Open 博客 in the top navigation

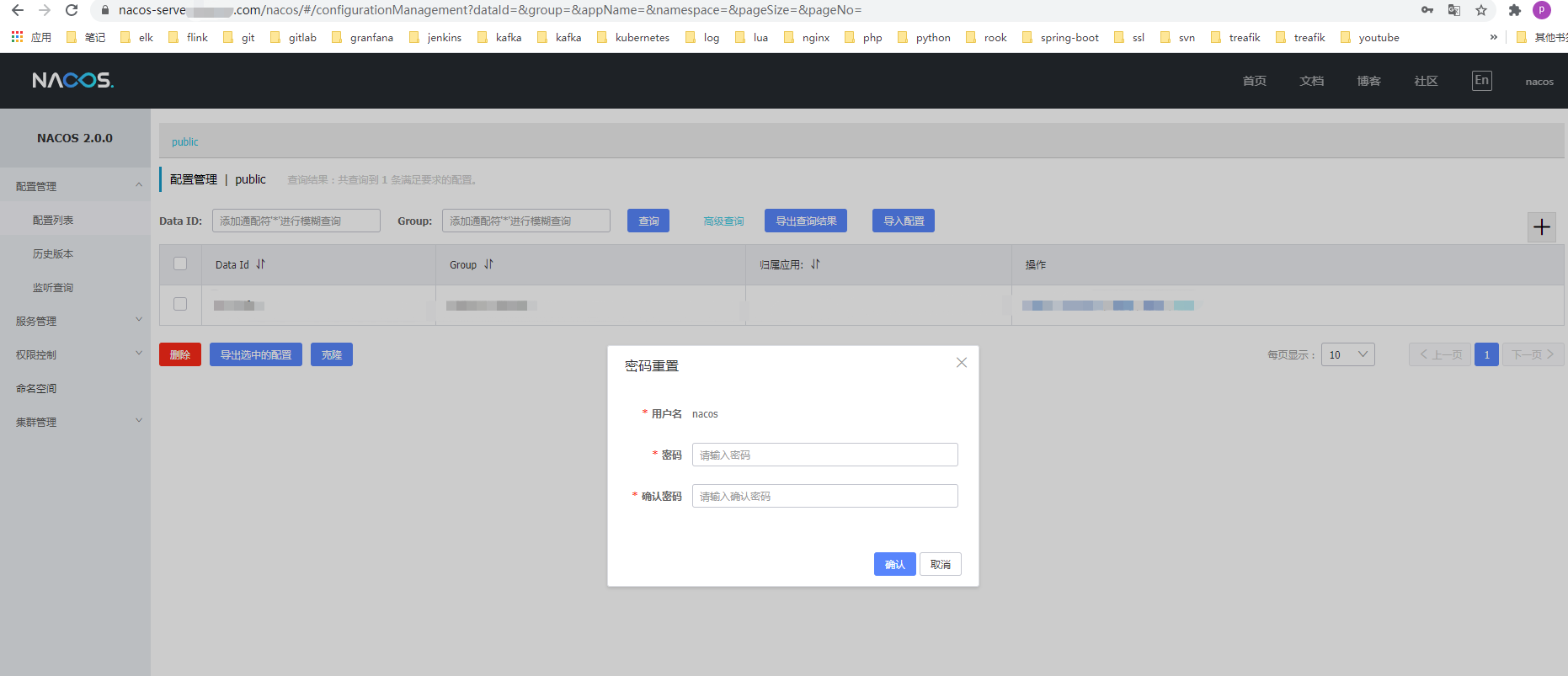[x=1369, y=81]
